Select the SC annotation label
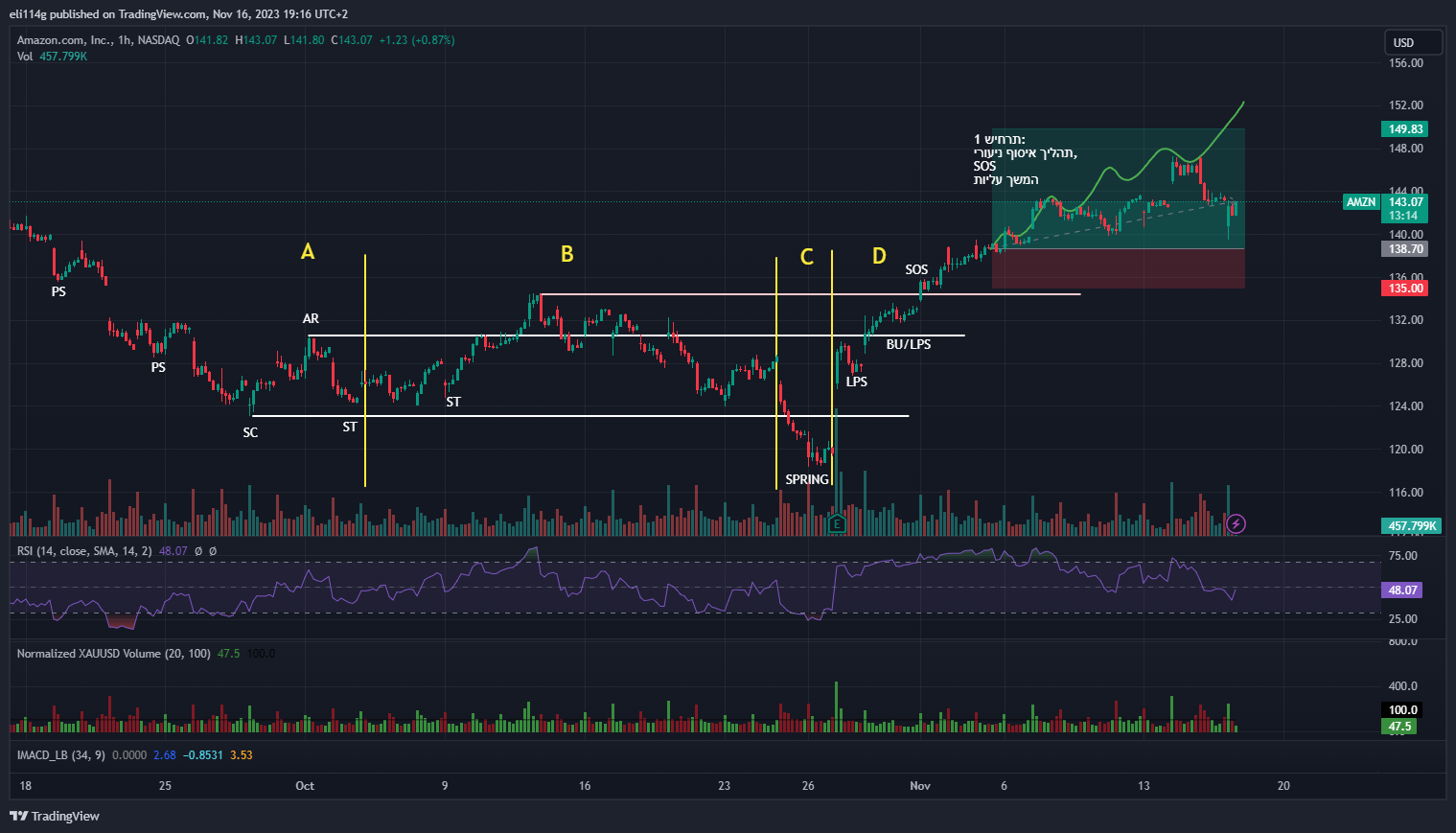This screenshot has height=833, width=1456. coord(250,433)
